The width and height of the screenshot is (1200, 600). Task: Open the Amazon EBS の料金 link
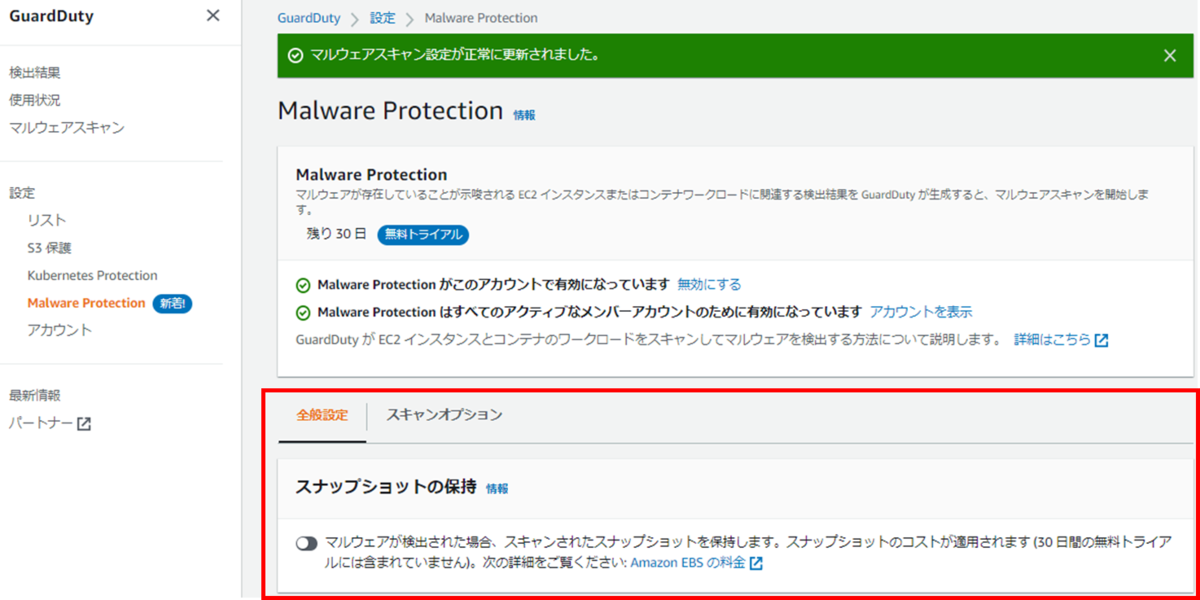pyautogui.click(x=688, y=563)
